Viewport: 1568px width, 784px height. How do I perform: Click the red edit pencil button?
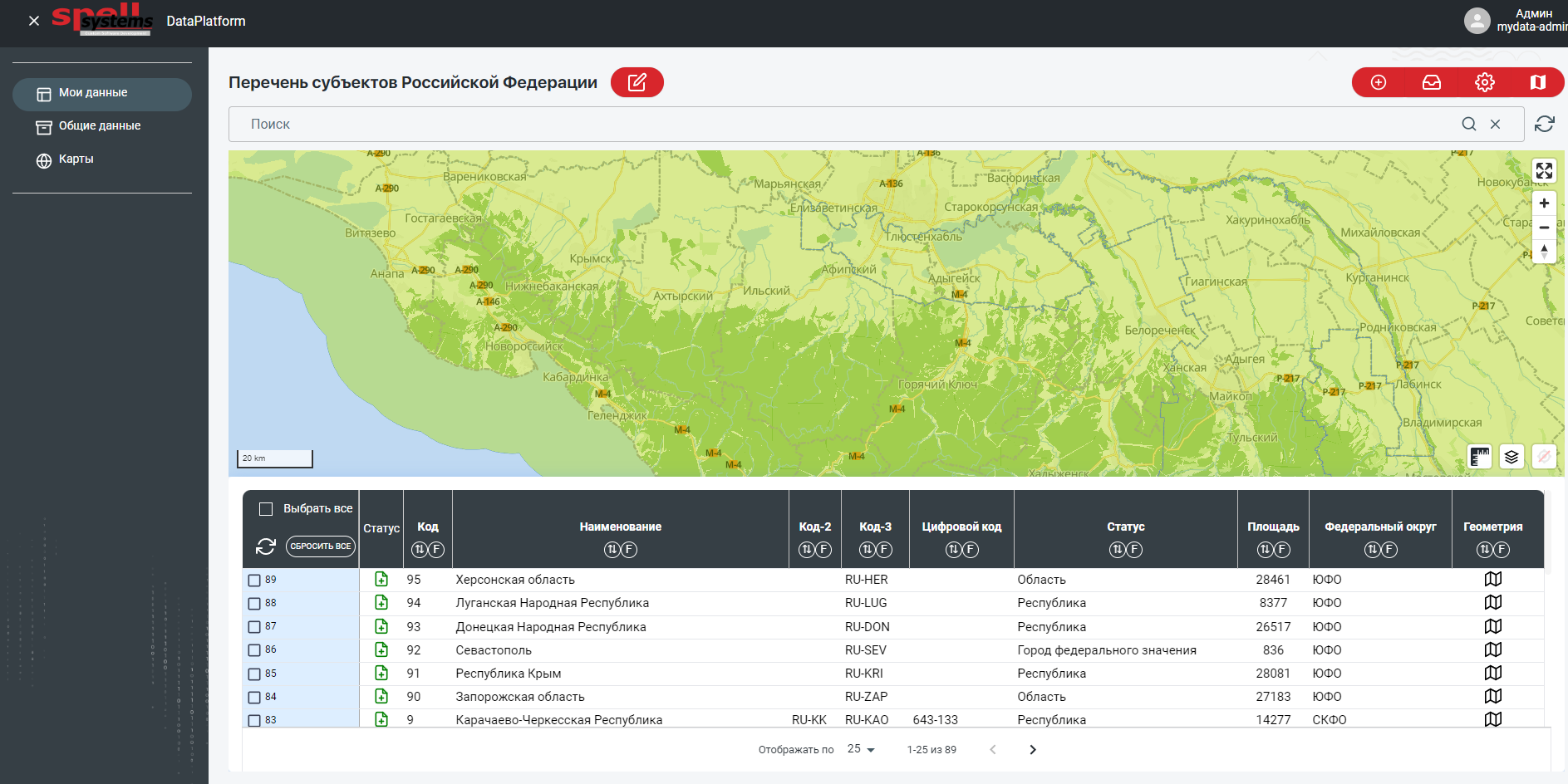(637, 82)
